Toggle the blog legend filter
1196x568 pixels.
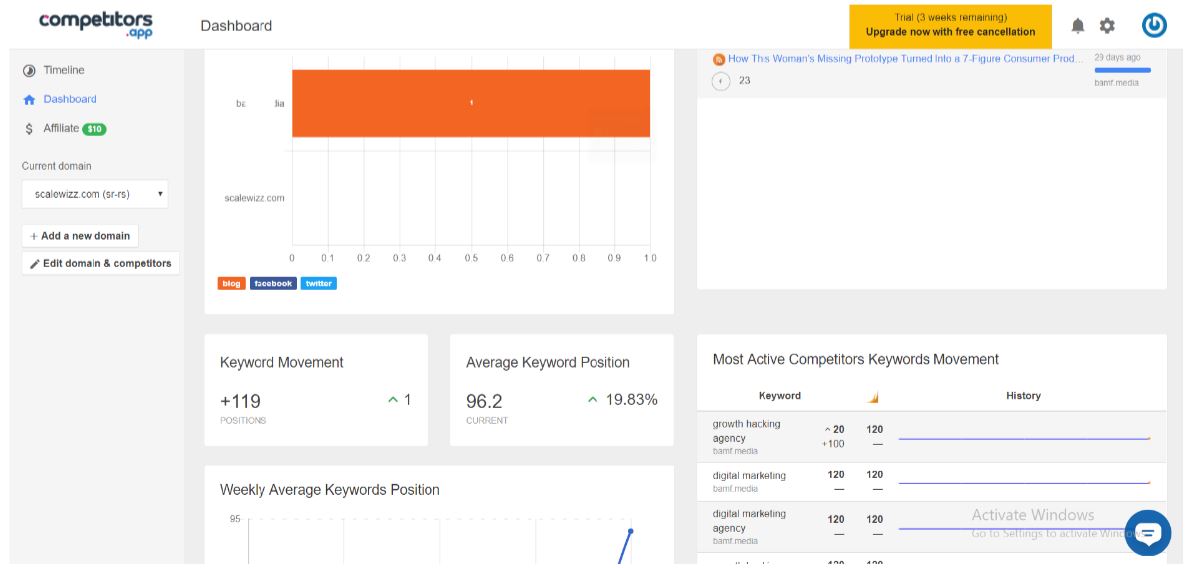coord(231,284)
